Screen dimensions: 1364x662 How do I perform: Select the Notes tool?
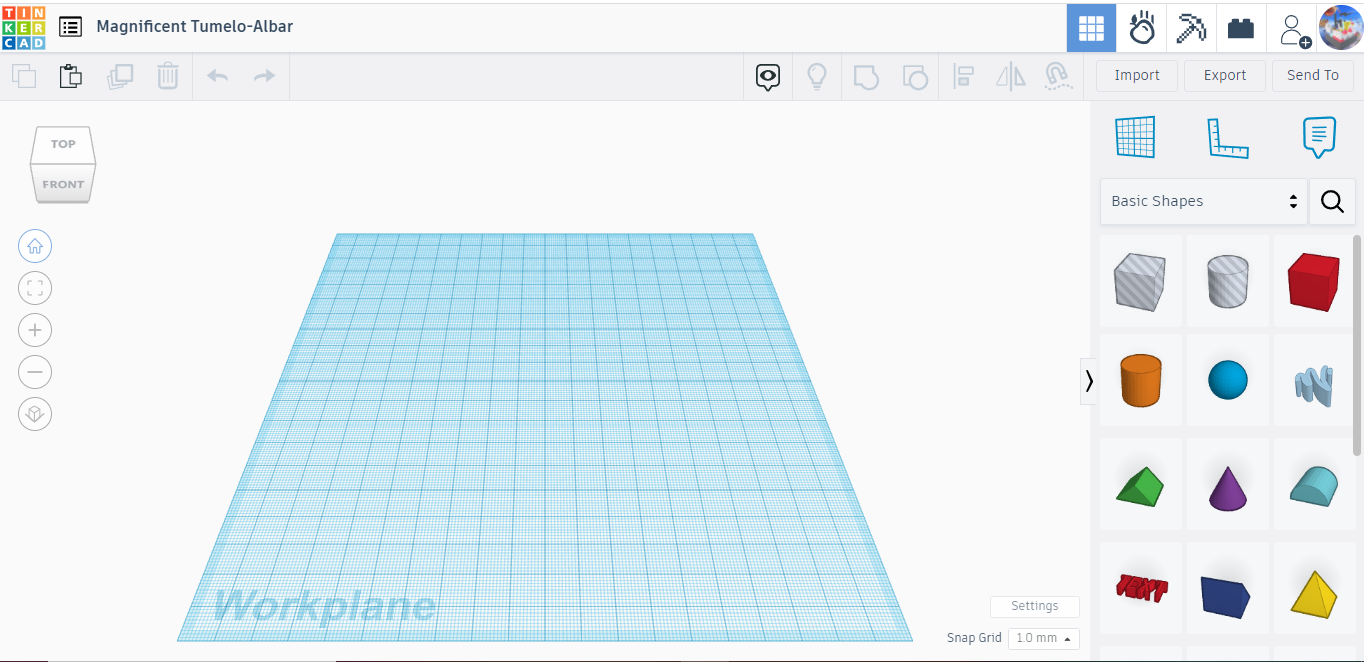(1319, 137)
